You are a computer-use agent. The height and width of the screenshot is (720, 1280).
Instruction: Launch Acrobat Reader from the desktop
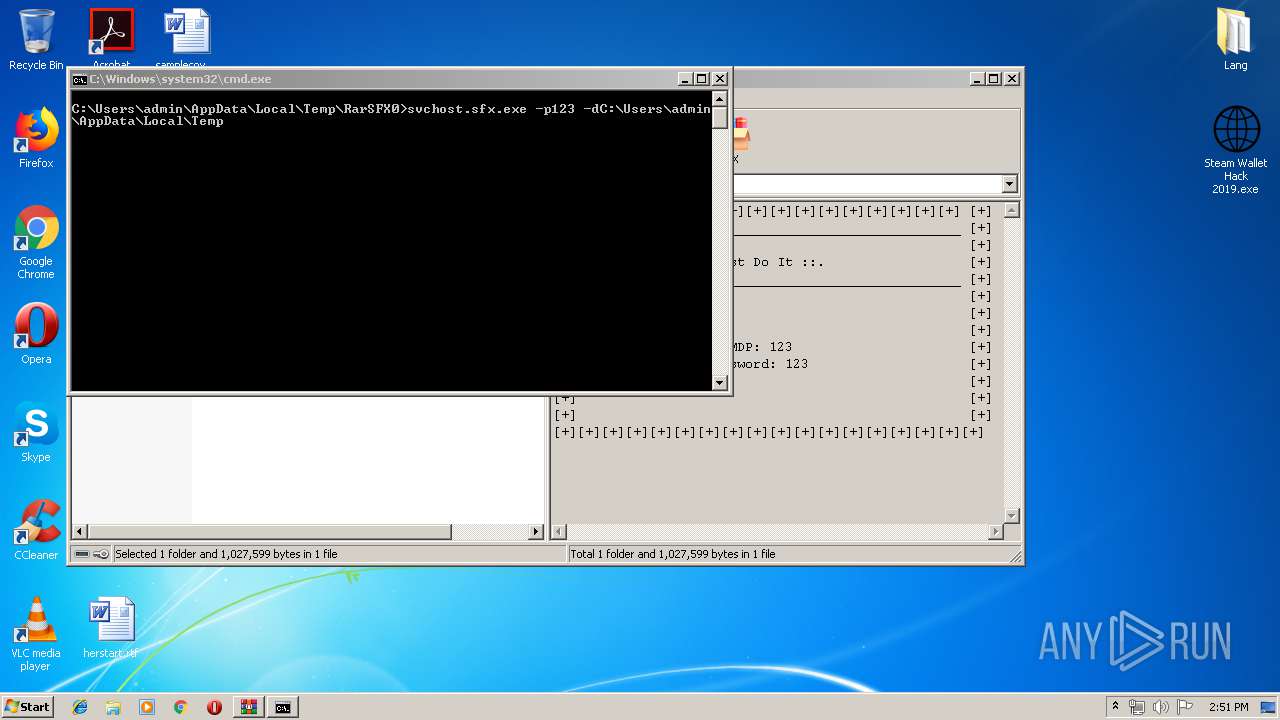pos(111,37)
